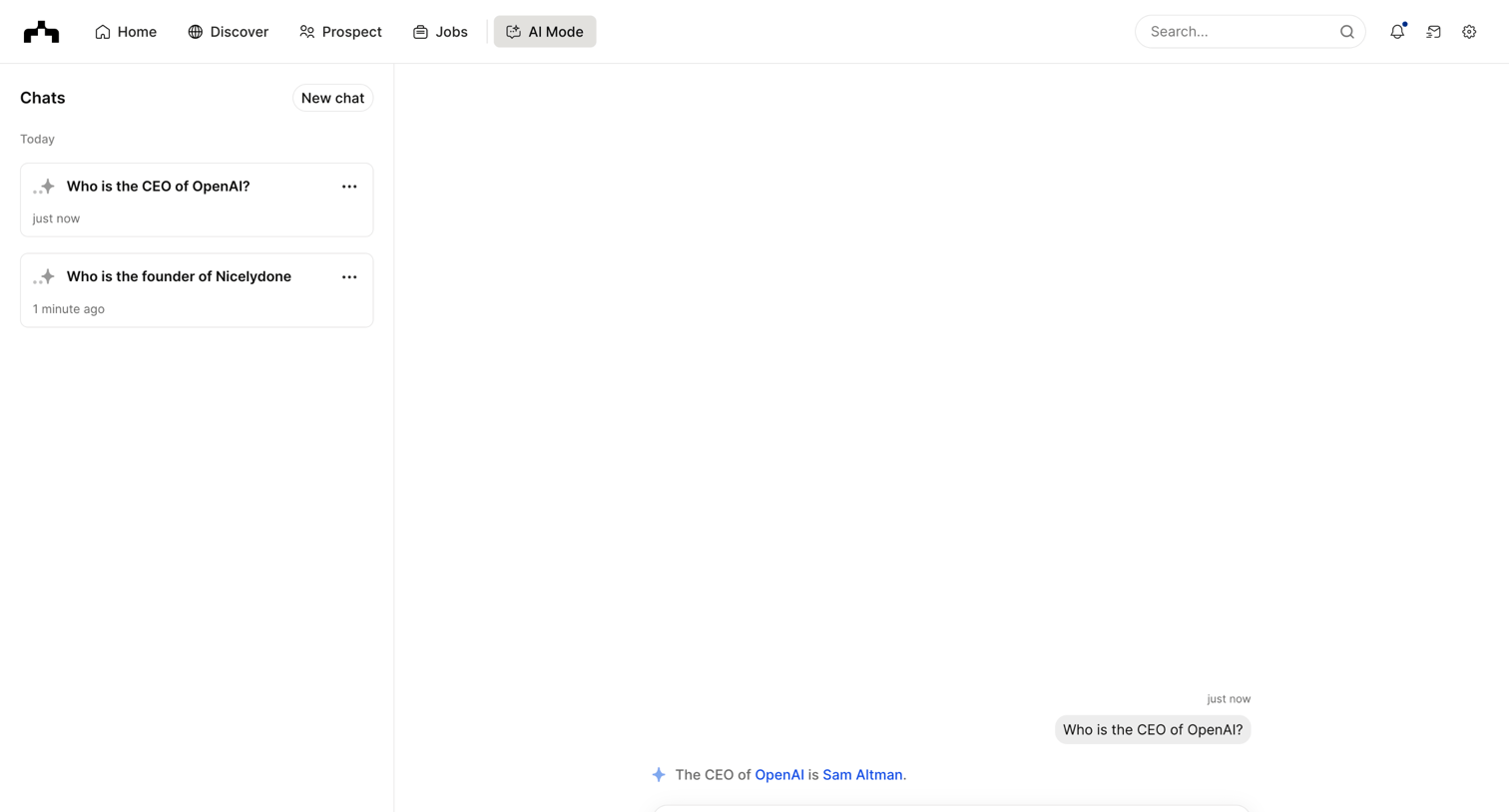
Task: Open options menu for OpenAI CEO chat
Action: pyautogui.click(x=349, y=187)
